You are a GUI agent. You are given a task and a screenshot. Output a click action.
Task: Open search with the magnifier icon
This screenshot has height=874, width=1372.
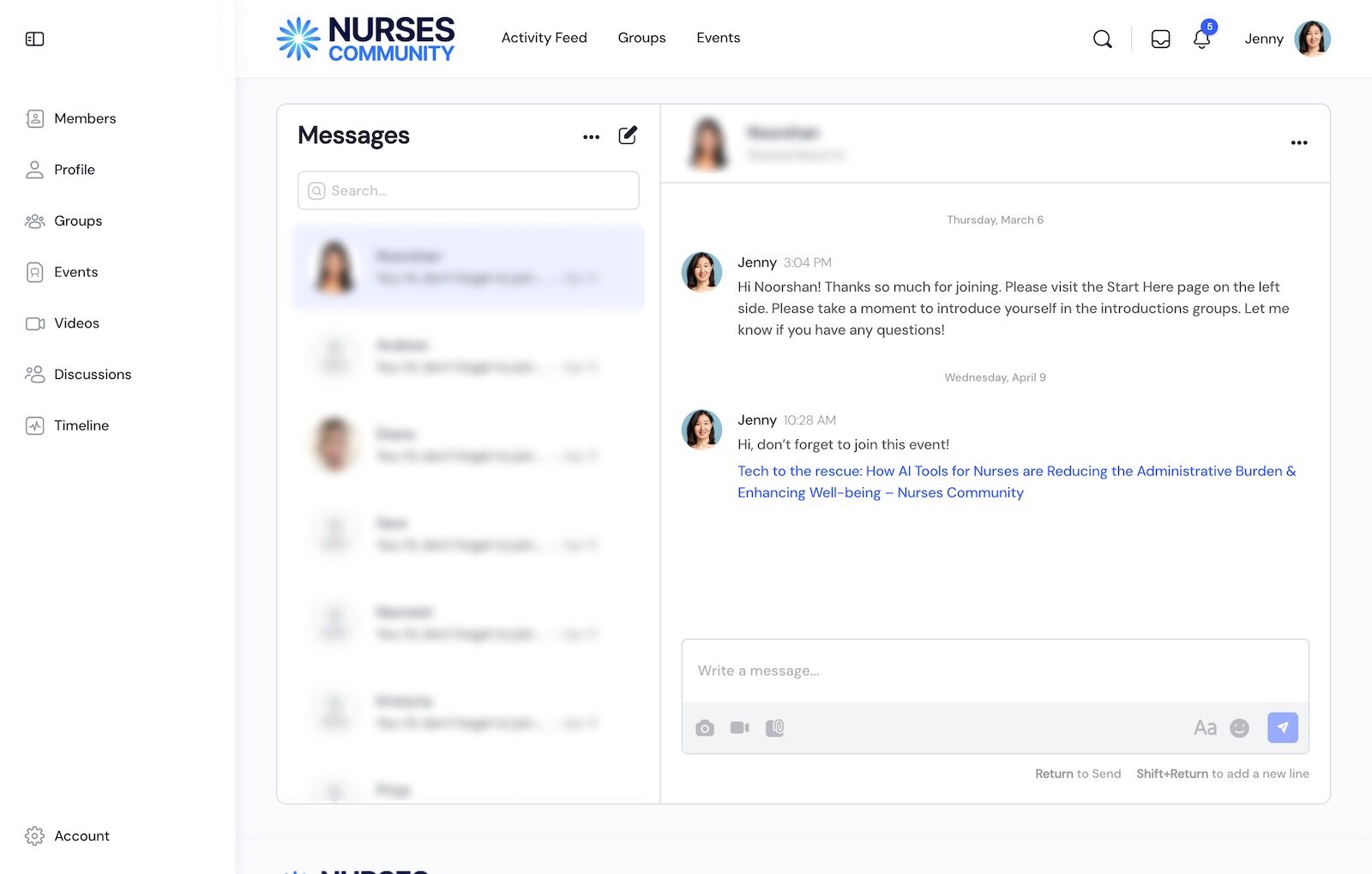point(1103,39)
